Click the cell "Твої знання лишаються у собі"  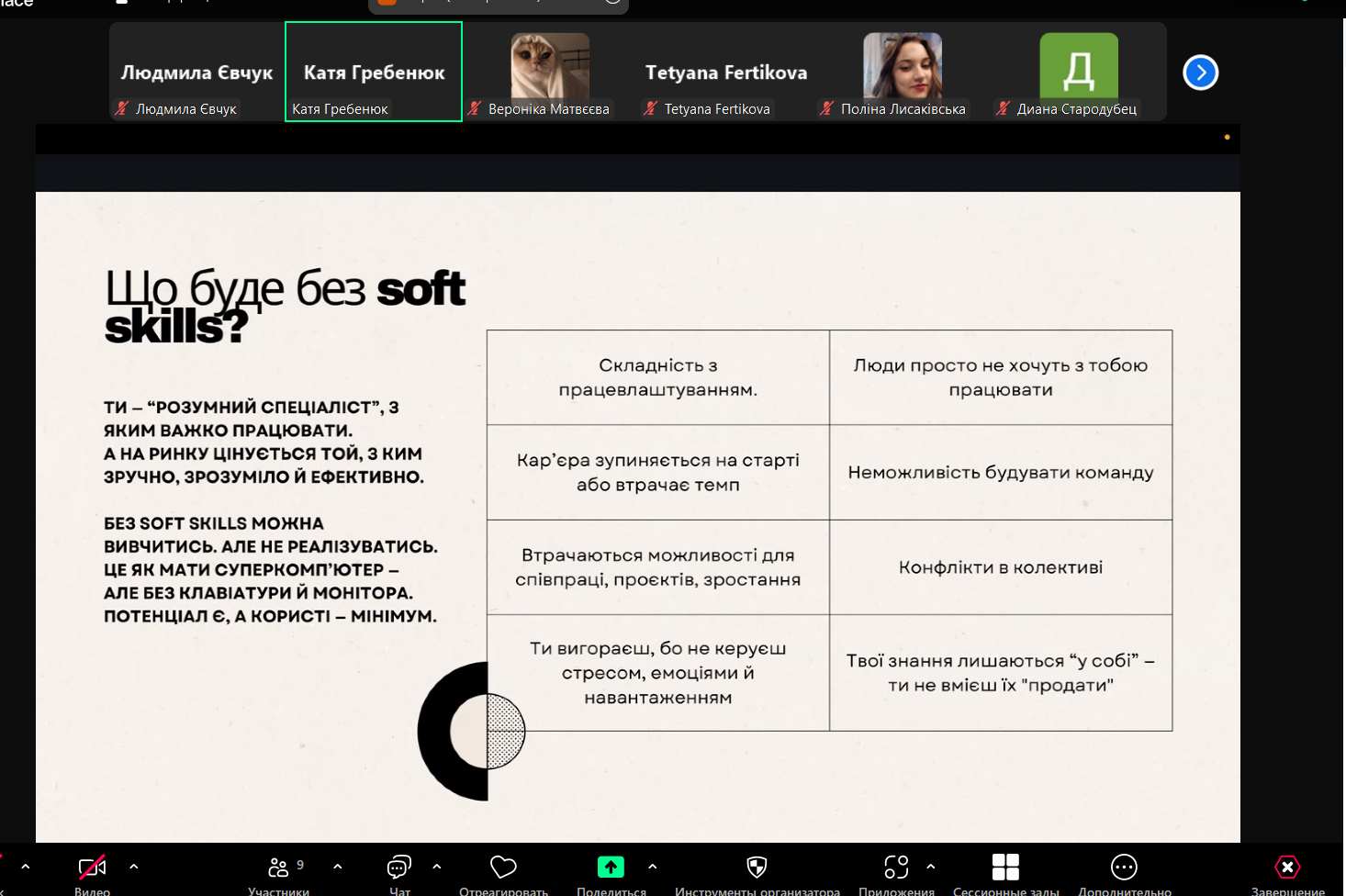pyautogui.click(x=1001, y=673)
